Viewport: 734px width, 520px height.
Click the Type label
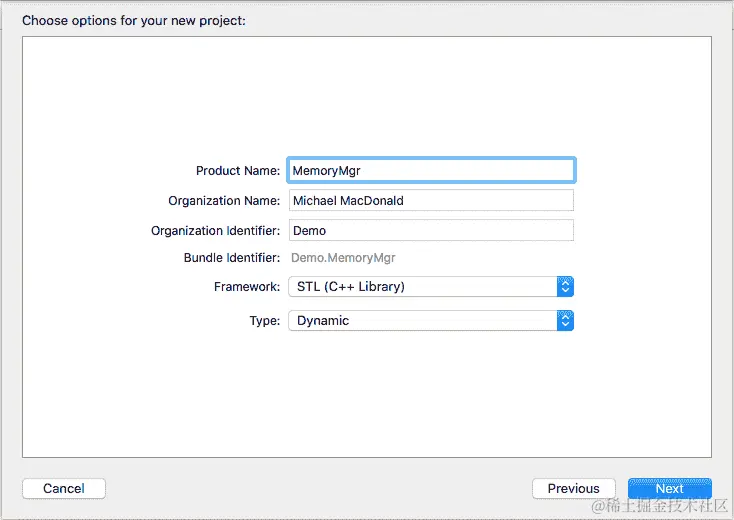264,321
